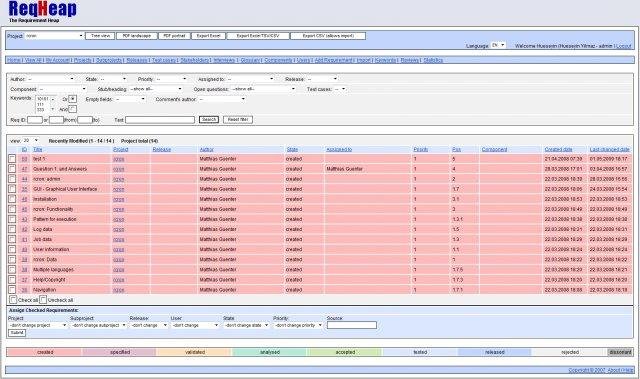This screenshot has width=640, height=379.
Task: Open Statistics in navigation bar
Action: click(x=433, y=60)
